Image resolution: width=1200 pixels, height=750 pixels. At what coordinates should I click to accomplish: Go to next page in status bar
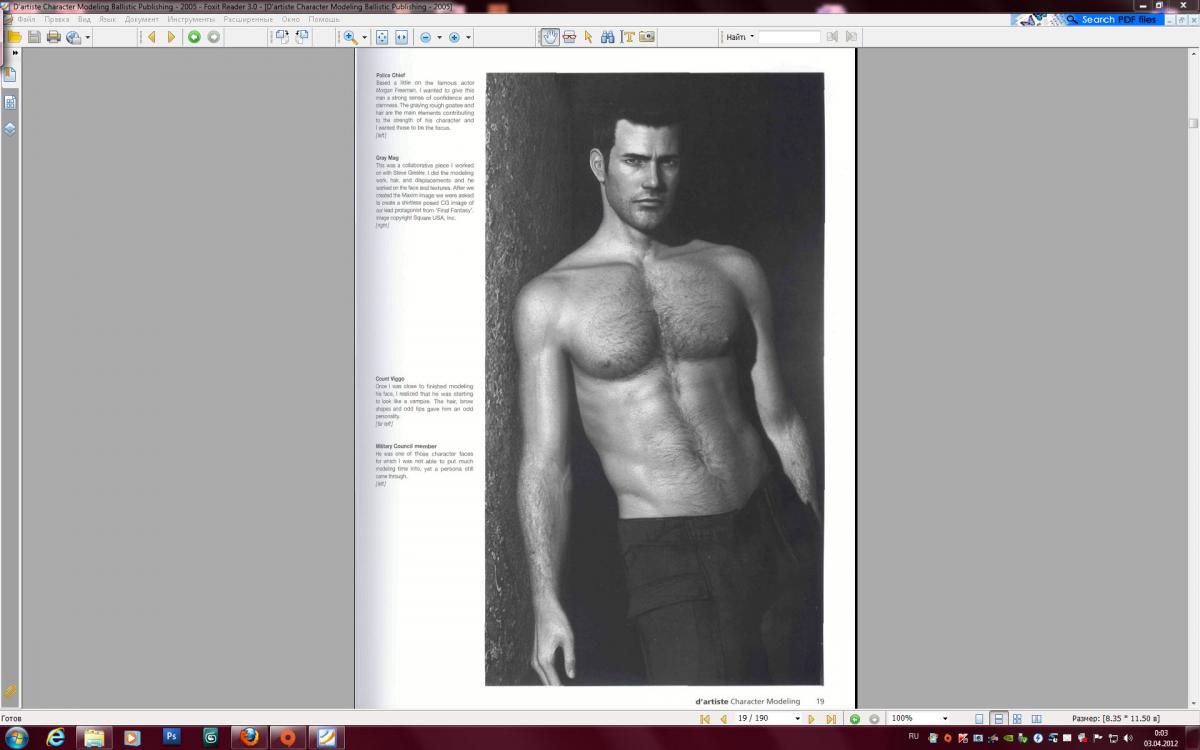pos(812,718)
